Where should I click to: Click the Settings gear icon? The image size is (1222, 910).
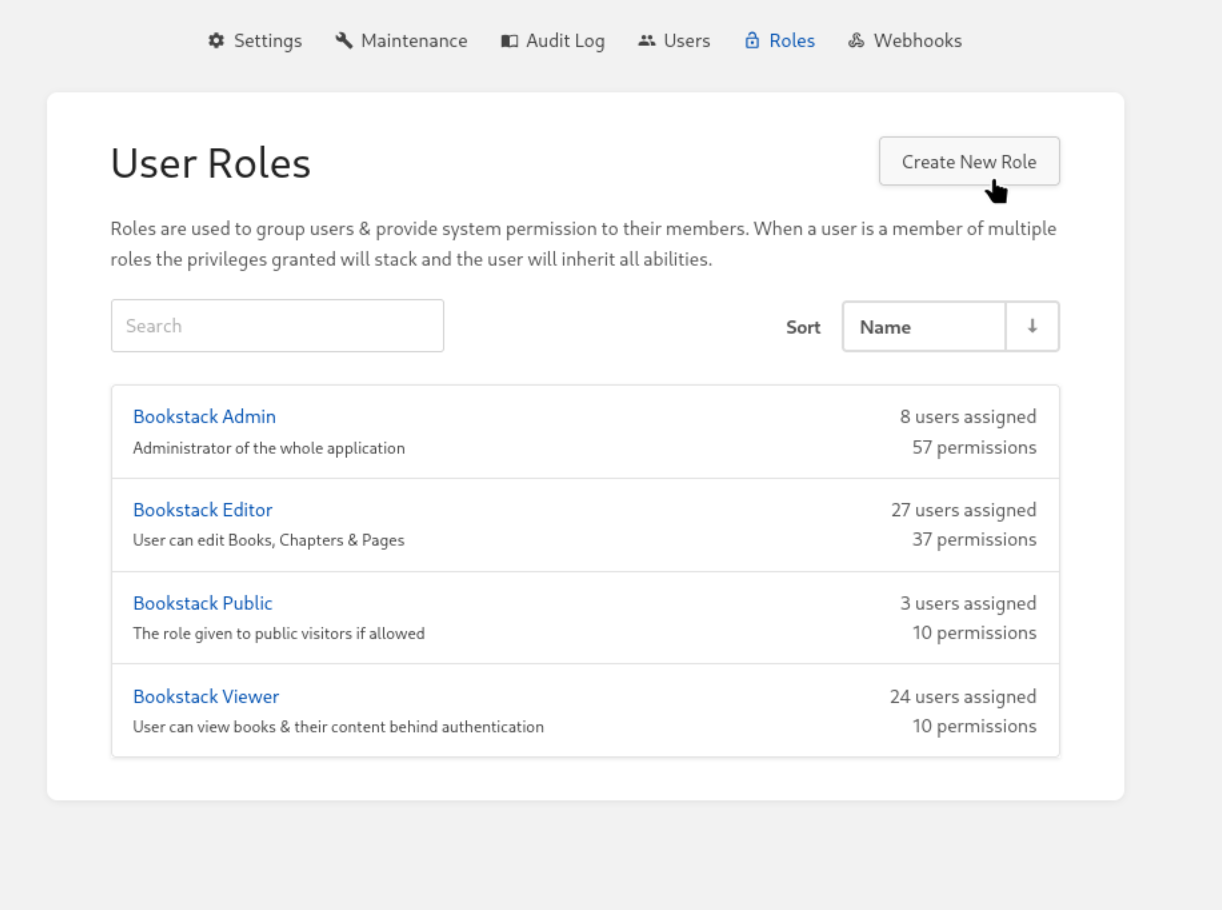[216, 41]
